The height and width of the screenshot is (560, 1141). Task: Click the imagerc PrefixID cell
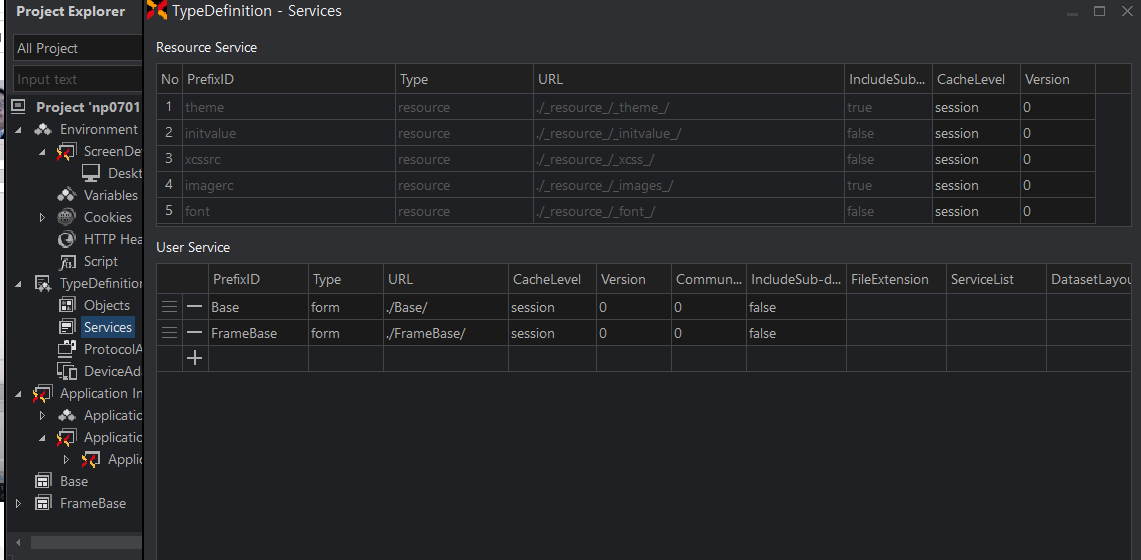tap(288, 185)
